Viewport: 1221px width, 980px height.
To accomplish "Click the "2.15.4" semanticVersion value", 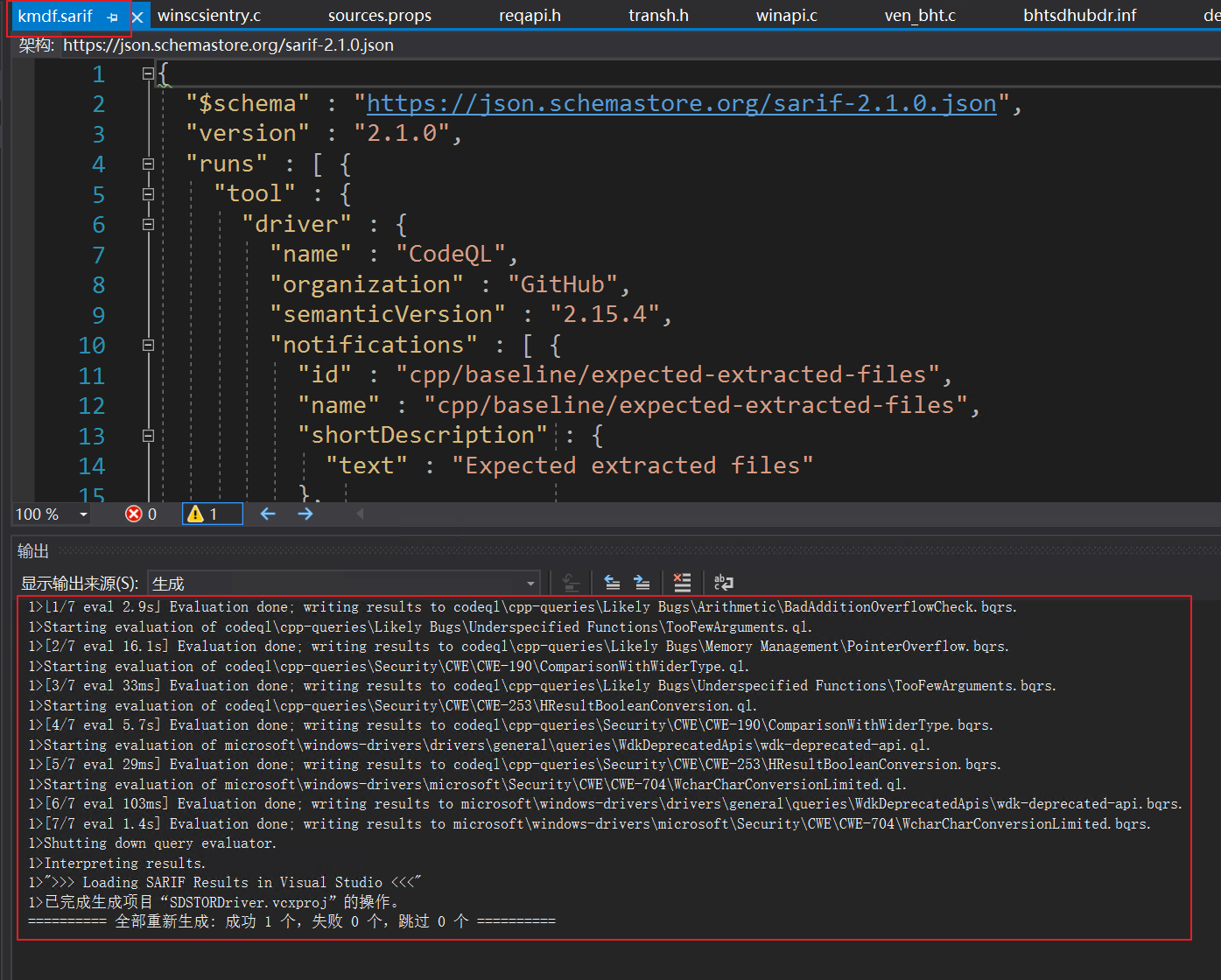I will (604, 315).
